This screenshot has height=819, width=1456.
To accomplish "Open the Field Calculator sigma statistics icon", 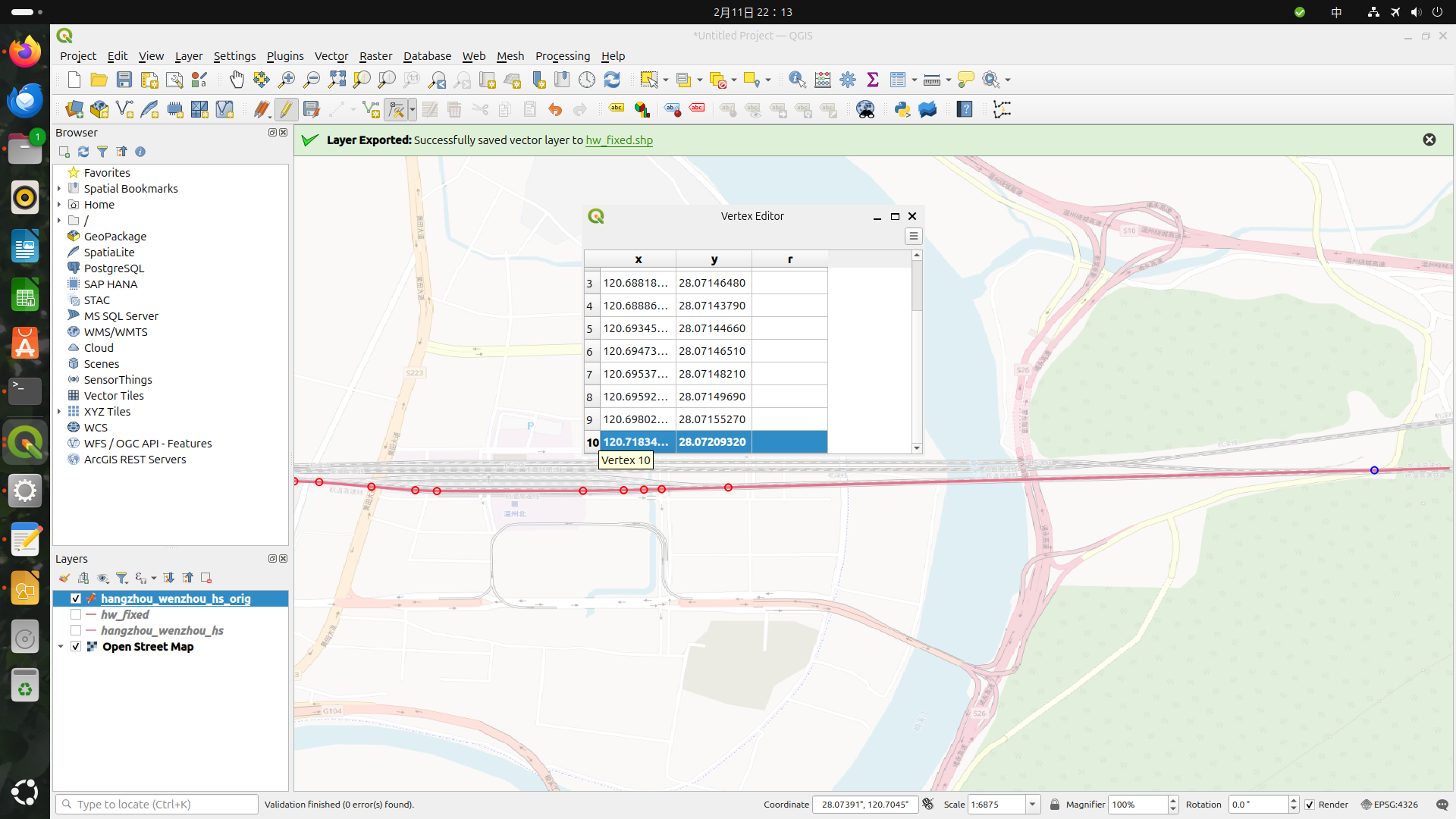I will point(873,80).
